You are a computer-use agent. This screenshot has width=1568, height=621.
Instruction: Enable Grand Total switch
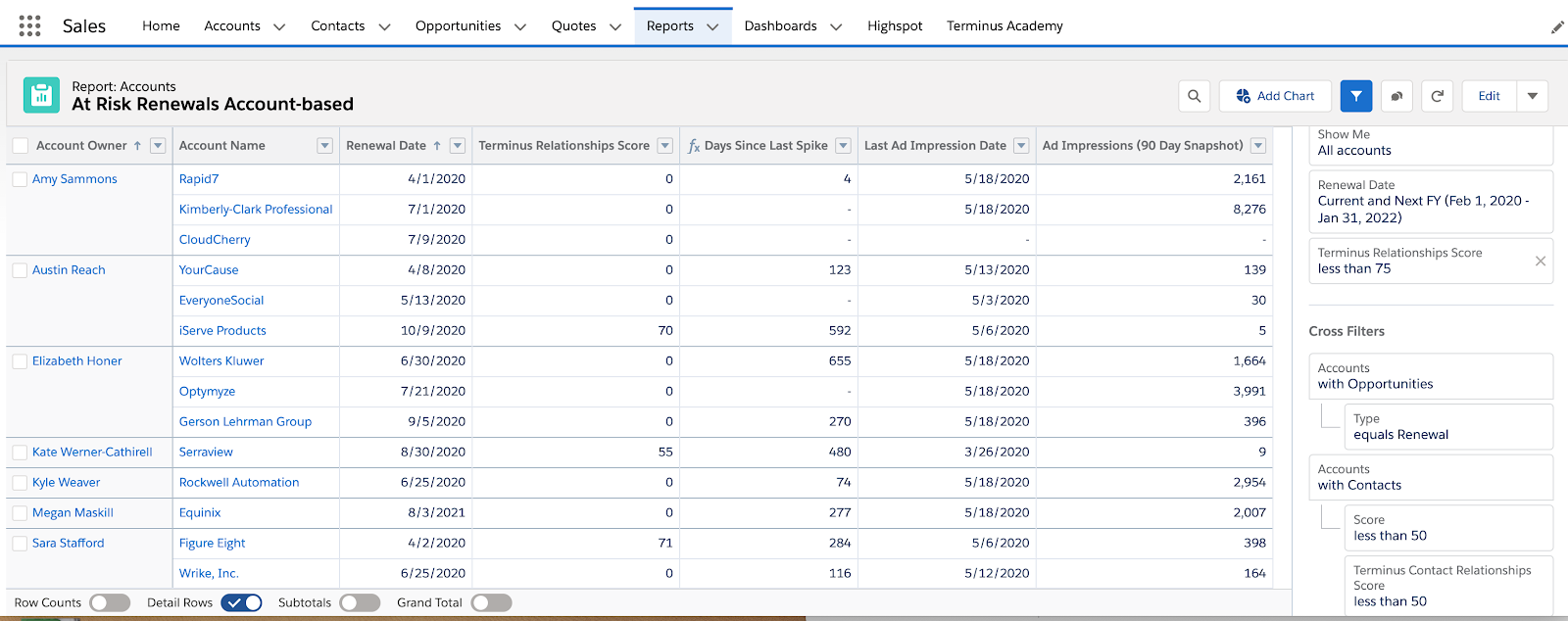click(x=491, y=603)
